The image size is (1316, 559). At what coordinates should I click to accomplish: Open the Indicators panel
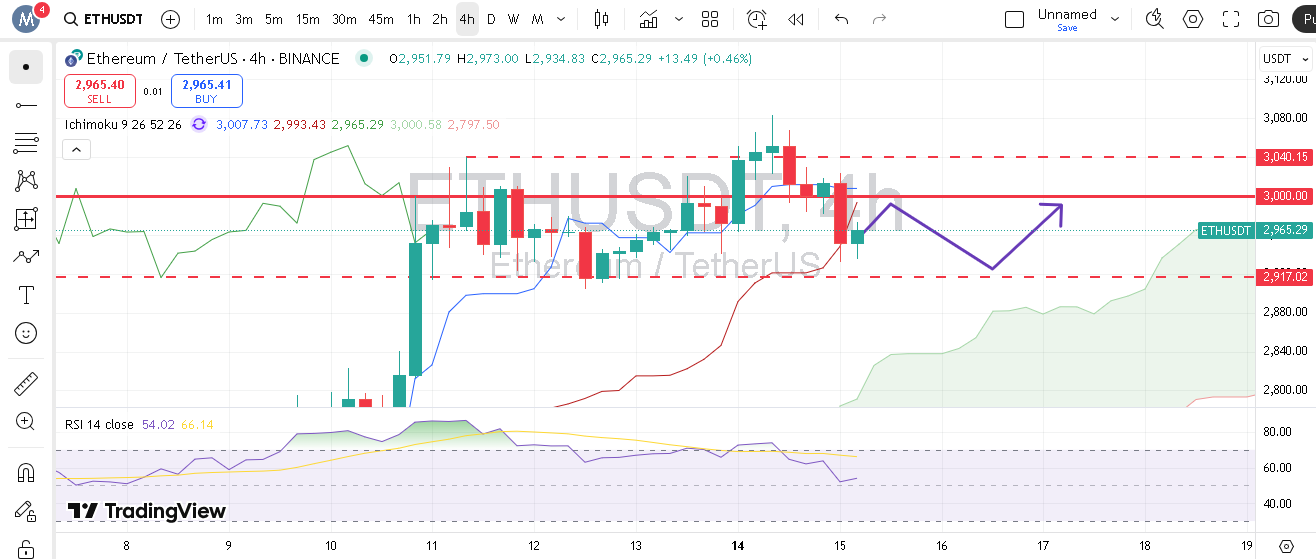(649, 19)
